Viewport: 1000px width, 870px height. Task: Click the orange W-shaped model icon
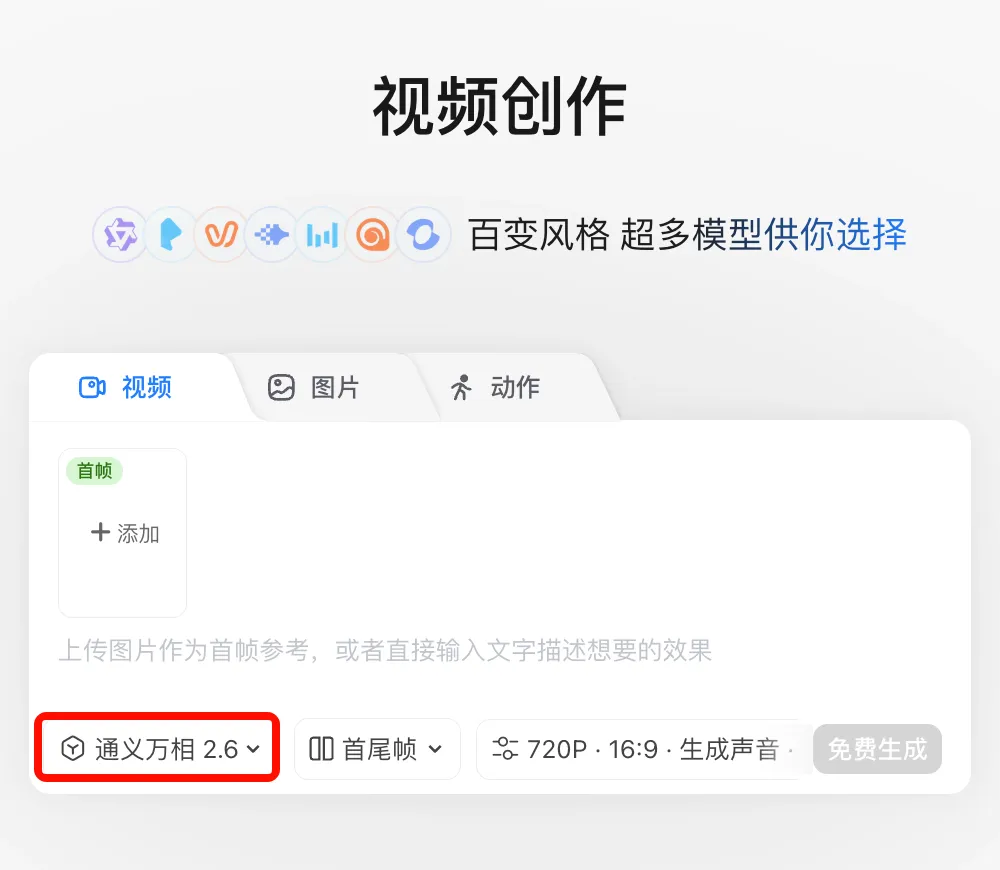pyautogui.click(x=221, y=235)
